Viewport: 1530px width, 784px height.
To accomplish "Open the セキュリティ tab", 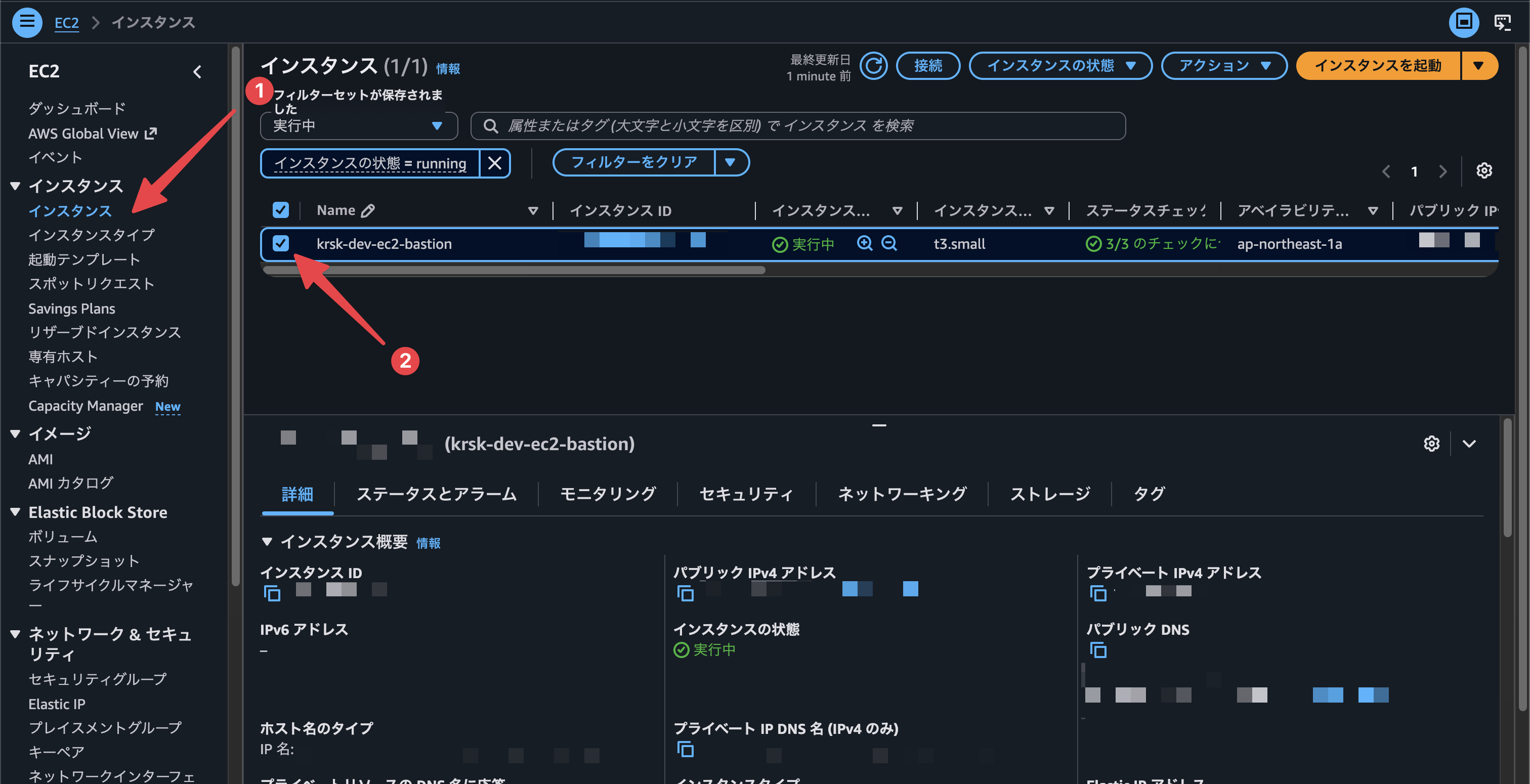I will (747, 494).
